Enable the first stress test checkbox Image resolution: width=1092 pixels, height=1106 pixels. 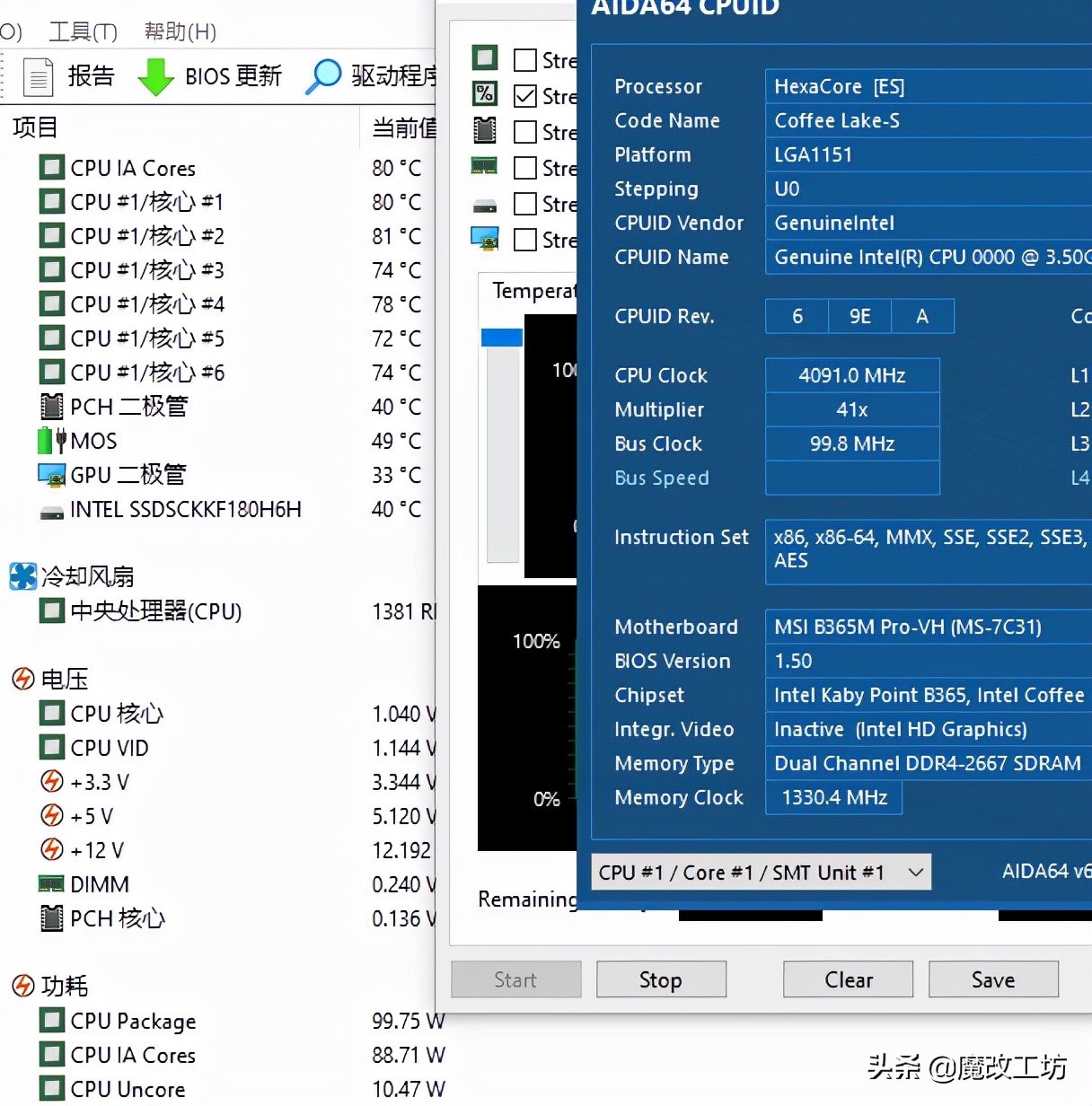(x=525, y=60)
